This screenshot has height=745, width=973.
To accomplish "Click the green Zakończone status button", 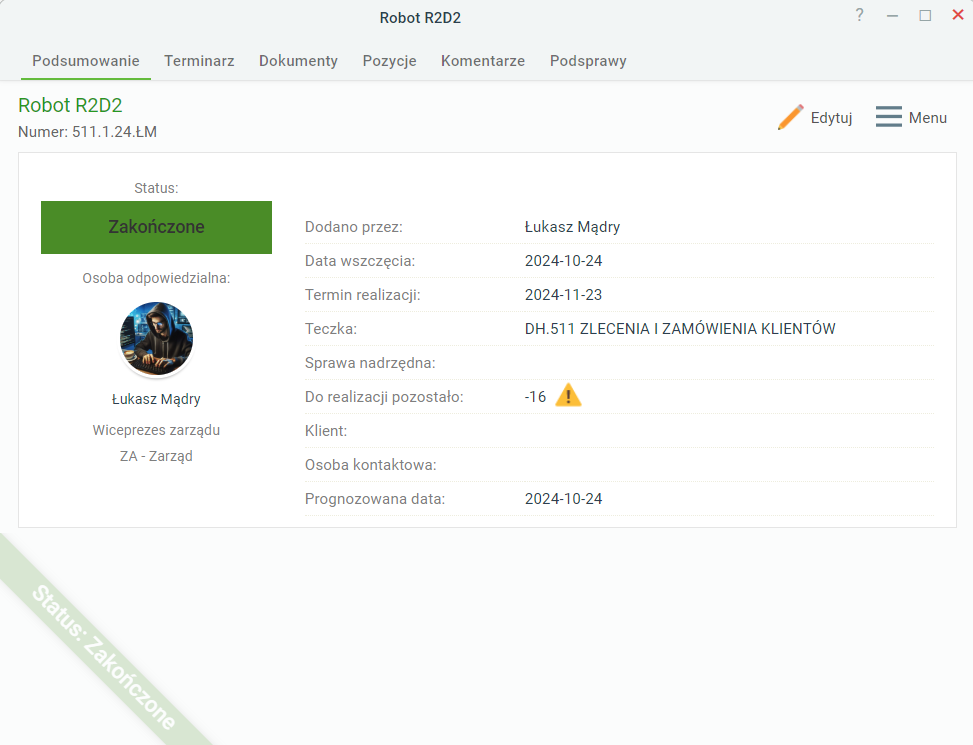I will pos(156,227).
